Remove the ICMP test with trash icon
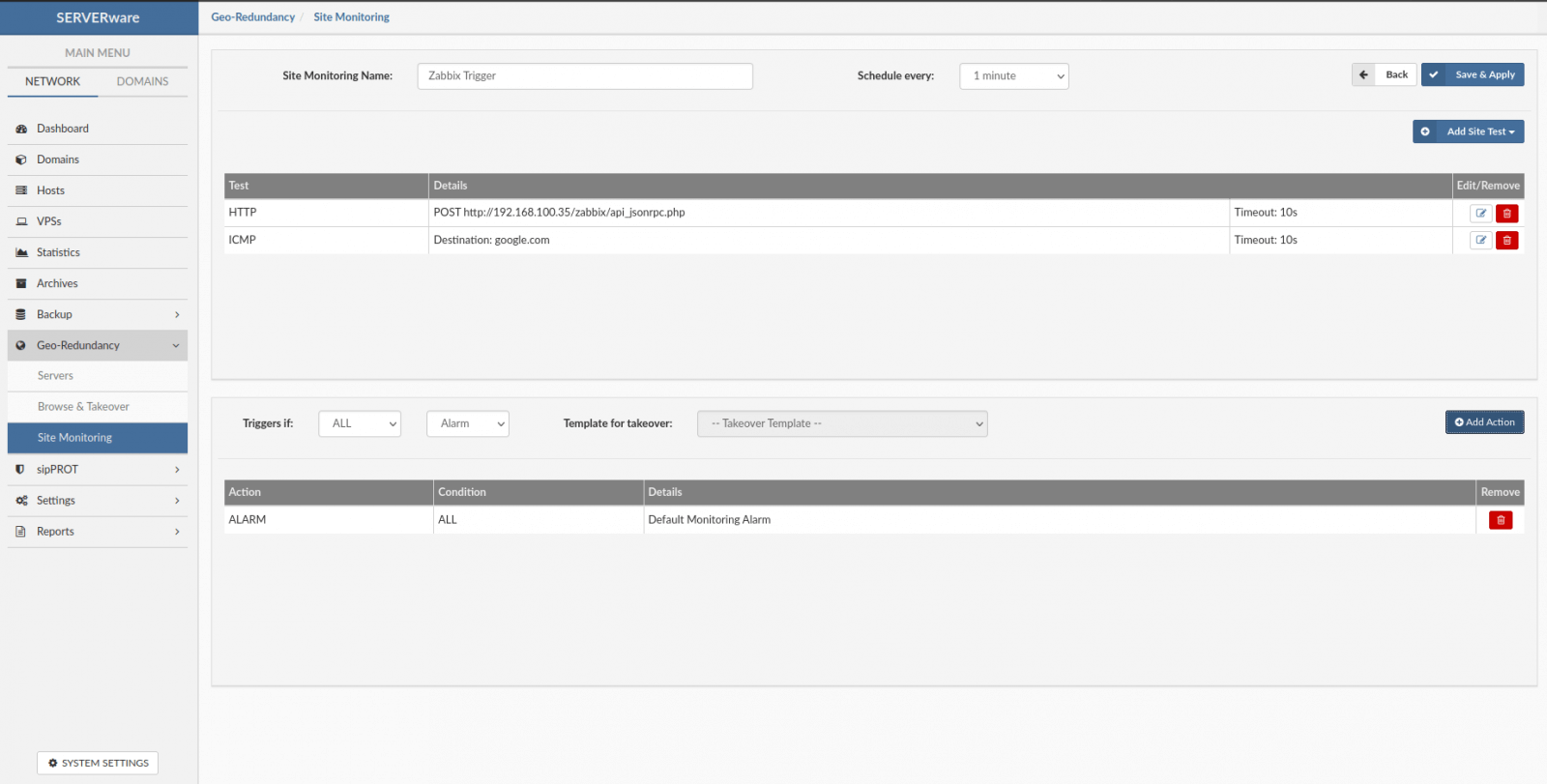1547x784 pixels. click(x=1506, y=241)
